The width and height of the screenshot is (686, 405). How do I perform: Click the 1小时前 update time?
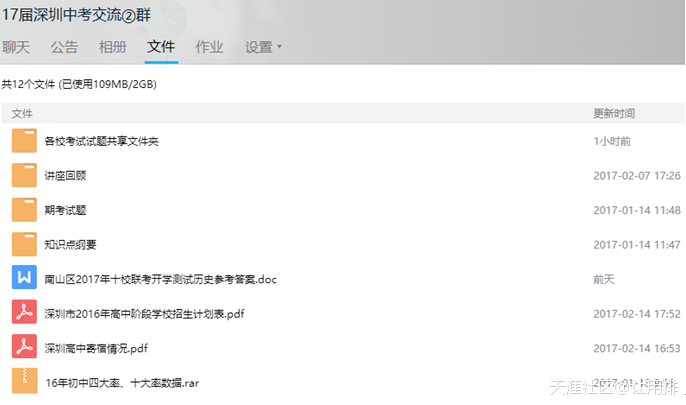(612, 141)
